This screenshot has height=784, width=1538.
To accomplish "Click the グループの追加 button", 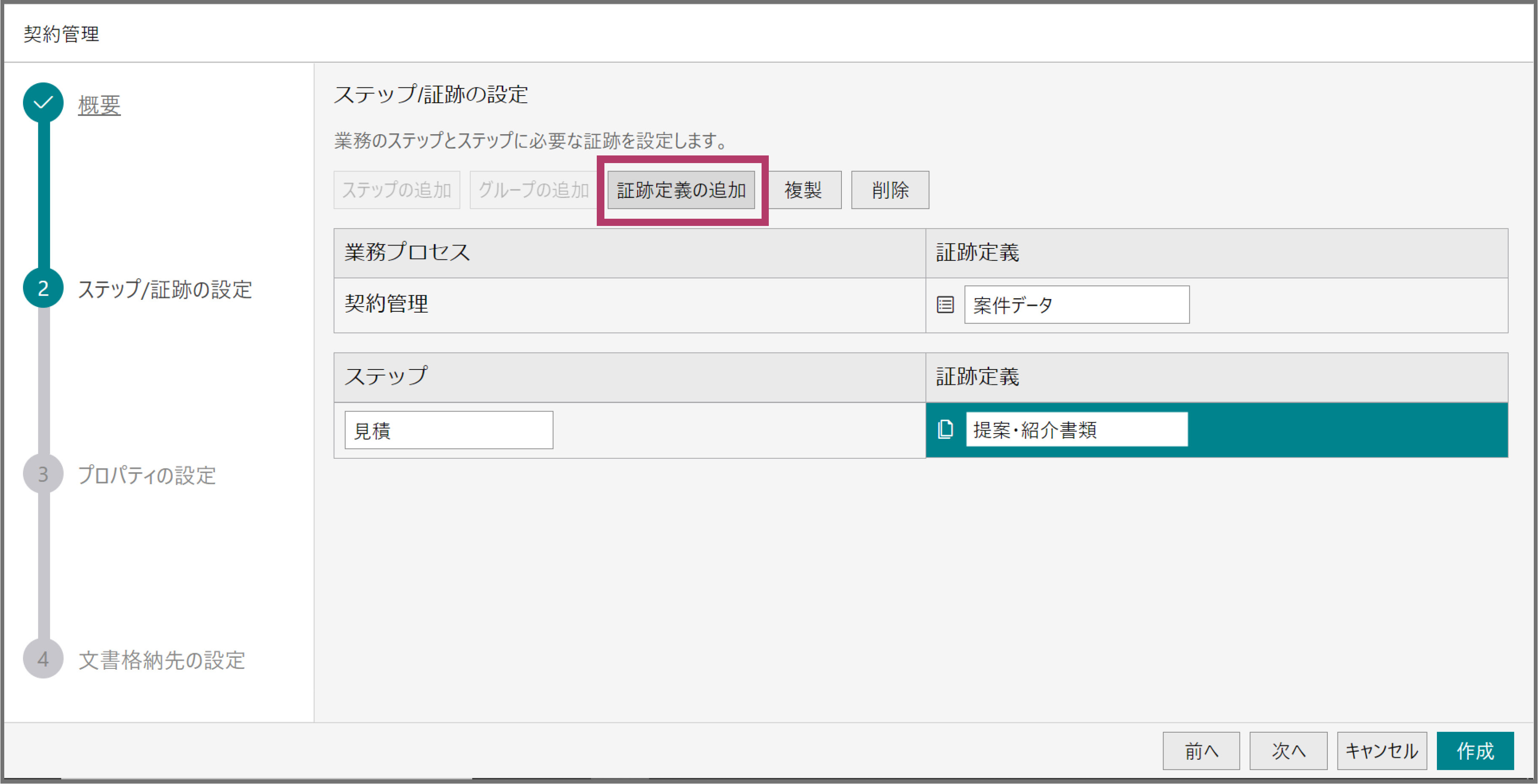I will click(533, 190).
